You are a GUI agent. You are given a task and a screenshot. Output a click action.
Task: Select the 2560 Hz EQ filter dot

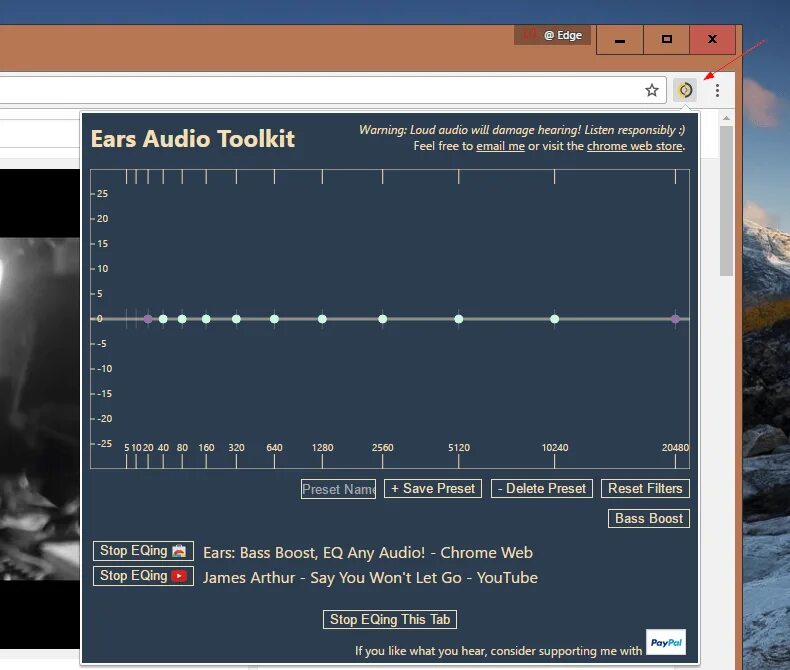coord(382,319)
